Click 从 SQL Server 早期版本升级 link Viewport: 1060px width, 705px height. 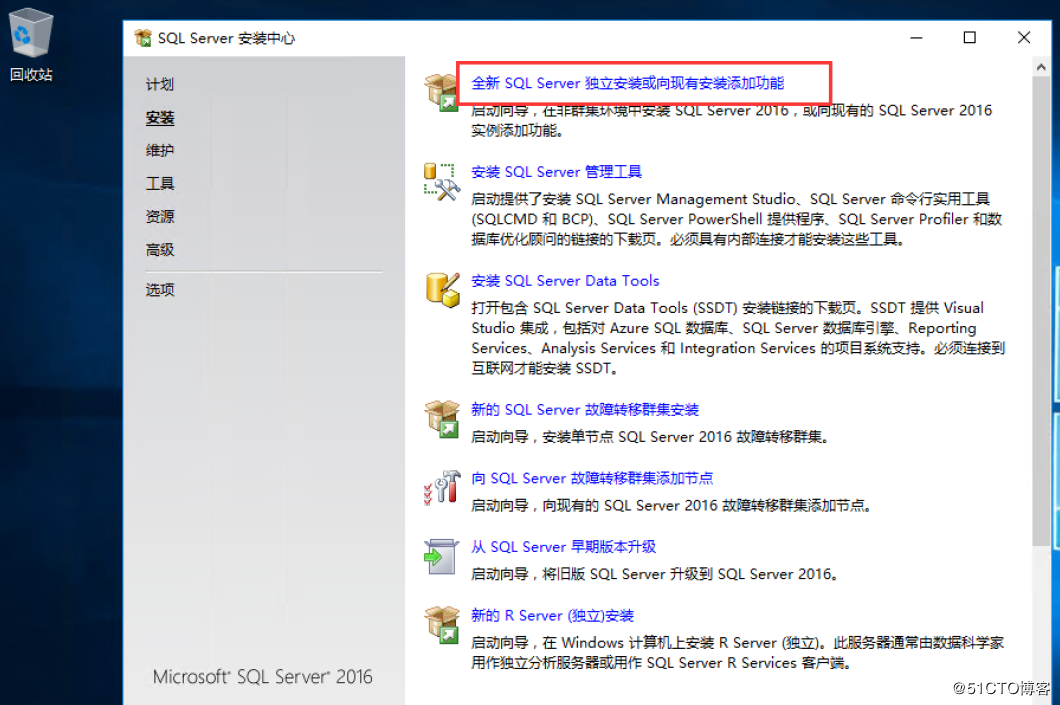click(x=564, y=546)
